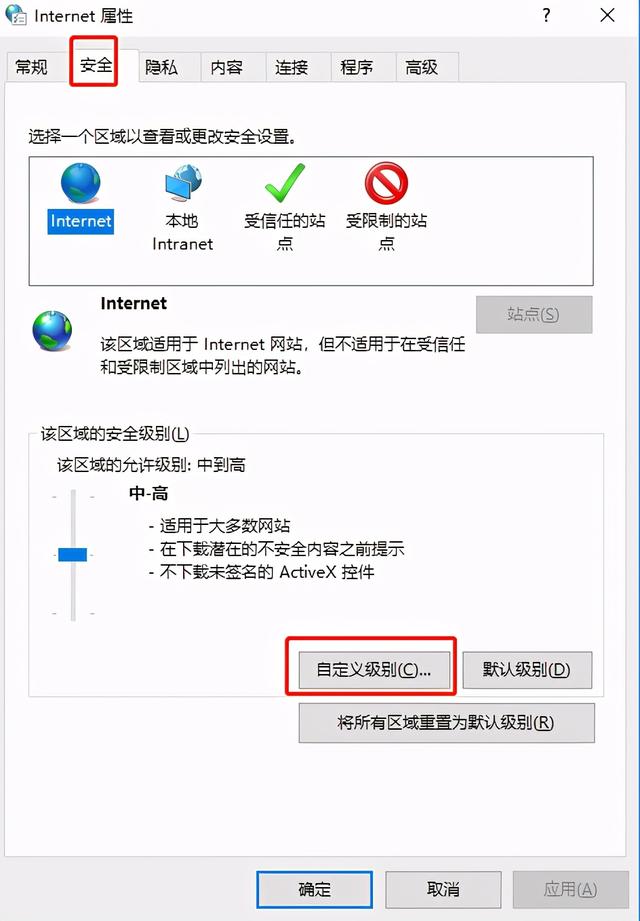The height and width of the screenshot is (921, 640).
Task: Select the 受限制的站点 red prohibited zone
Action: [386, 183]
